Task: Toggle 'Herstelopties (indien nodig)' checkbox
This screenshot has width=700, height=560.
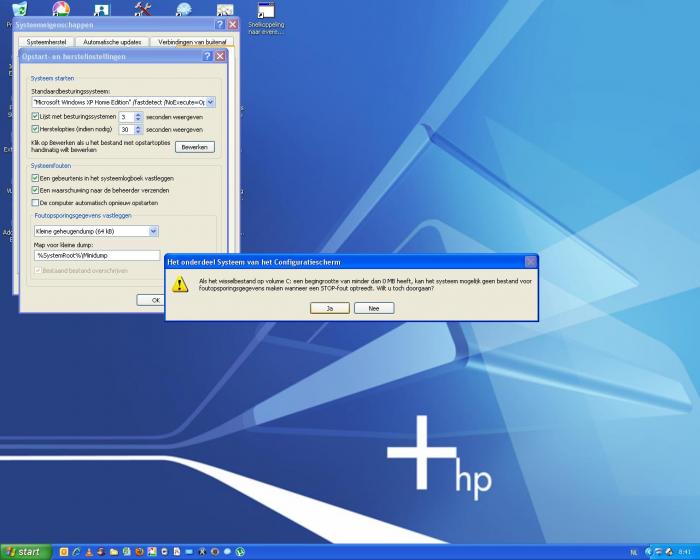Action: tap(35, 129)
